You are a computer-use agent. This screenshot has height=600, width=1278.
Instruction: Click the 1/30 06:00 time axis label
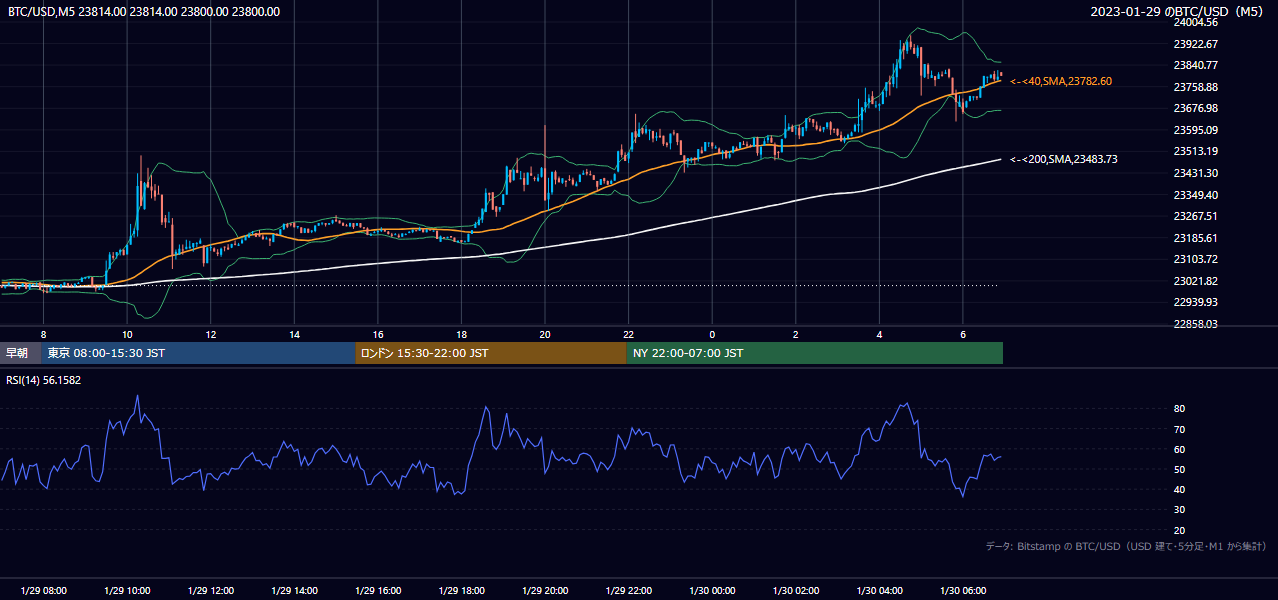[963, 591]
